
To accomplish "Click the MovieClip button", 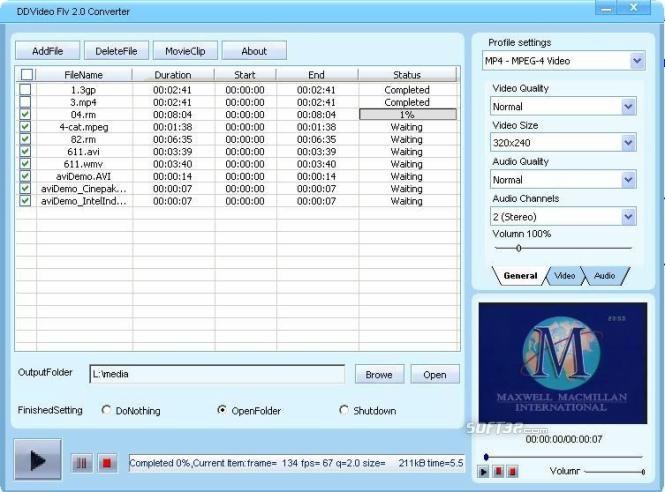I will point(185,51).
